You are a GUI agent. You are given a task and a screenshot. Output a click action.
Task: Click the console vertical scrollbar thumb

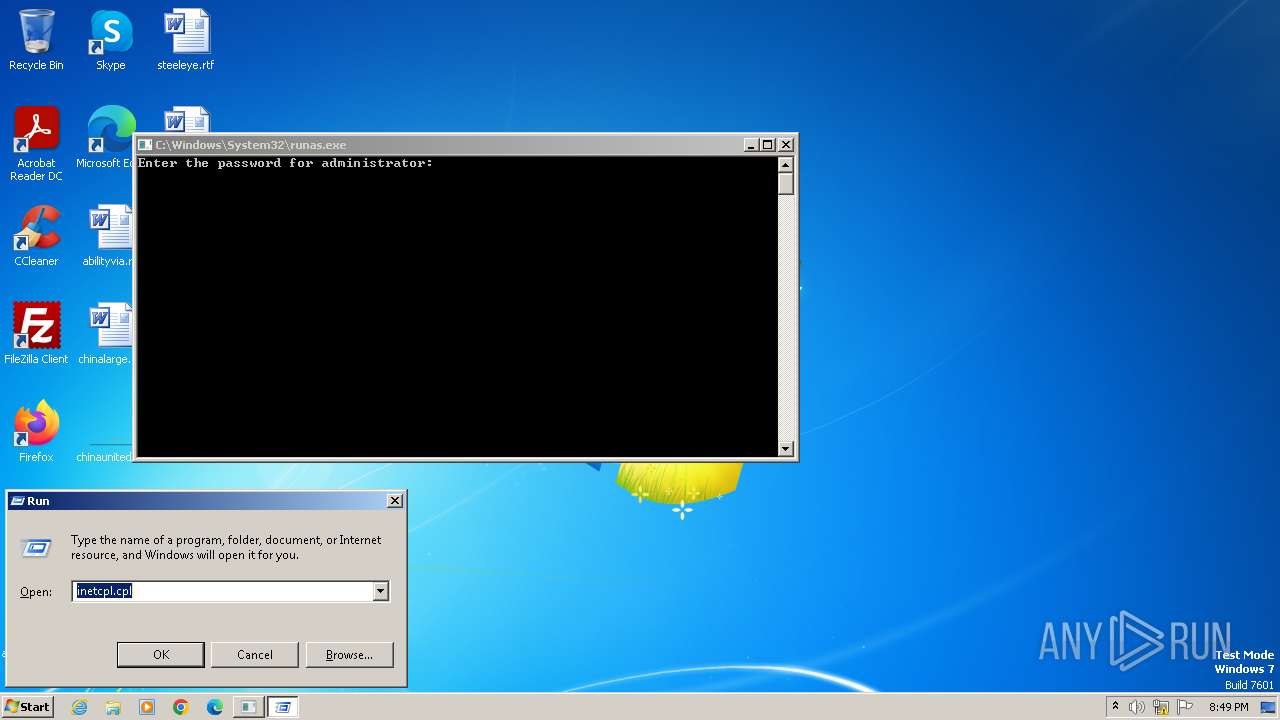786,184
